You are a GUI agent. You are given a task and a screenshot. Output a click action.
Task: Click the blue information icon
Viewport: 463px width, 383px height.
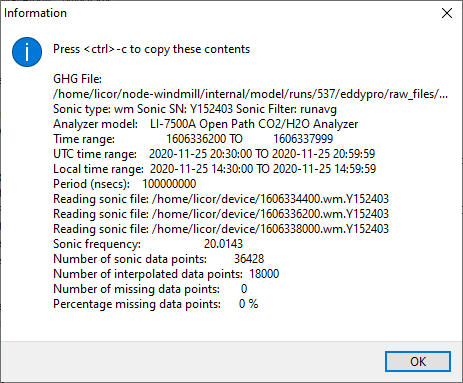(x=27, y=52)
